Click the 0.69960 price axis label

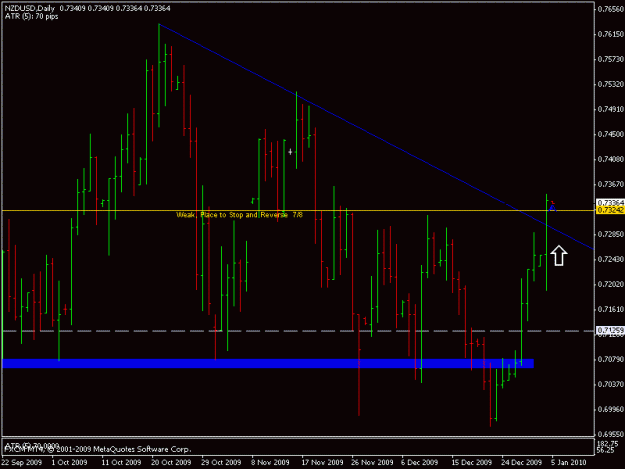[611, 409]
